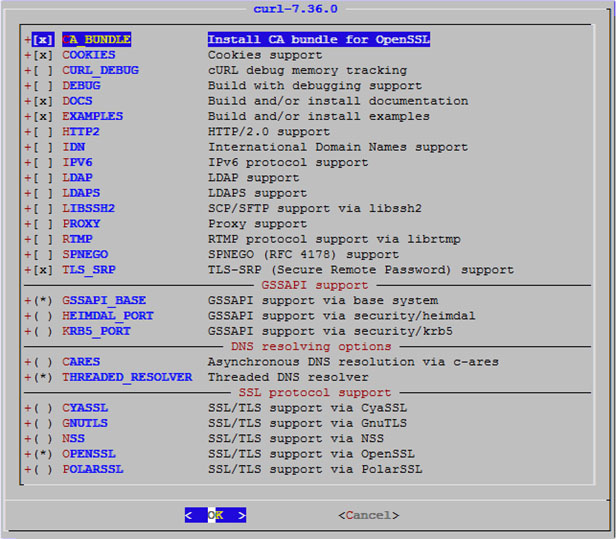
Task: Select the CYASSL radio button
Action: (x=43, y=408)
